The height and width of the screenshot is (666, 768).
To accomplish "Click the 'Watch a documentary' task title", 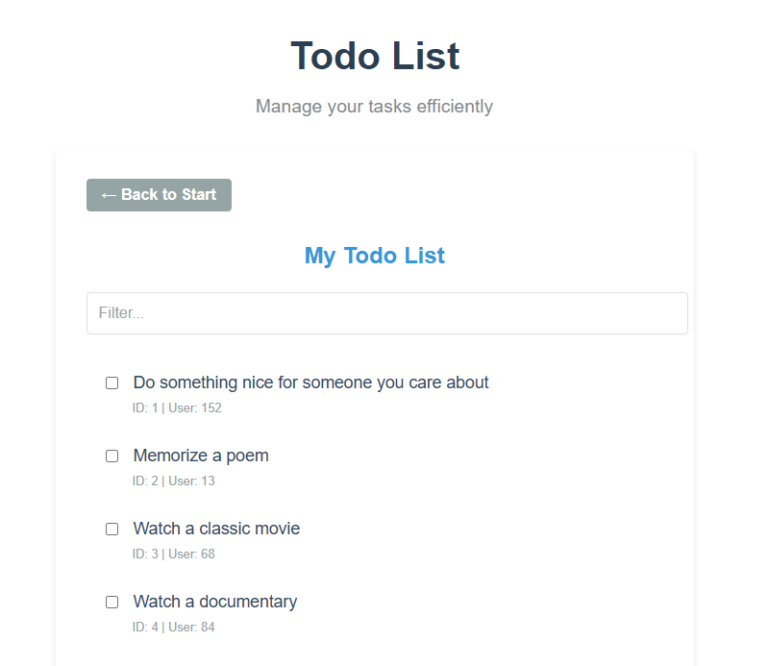I will click(215, 602).
